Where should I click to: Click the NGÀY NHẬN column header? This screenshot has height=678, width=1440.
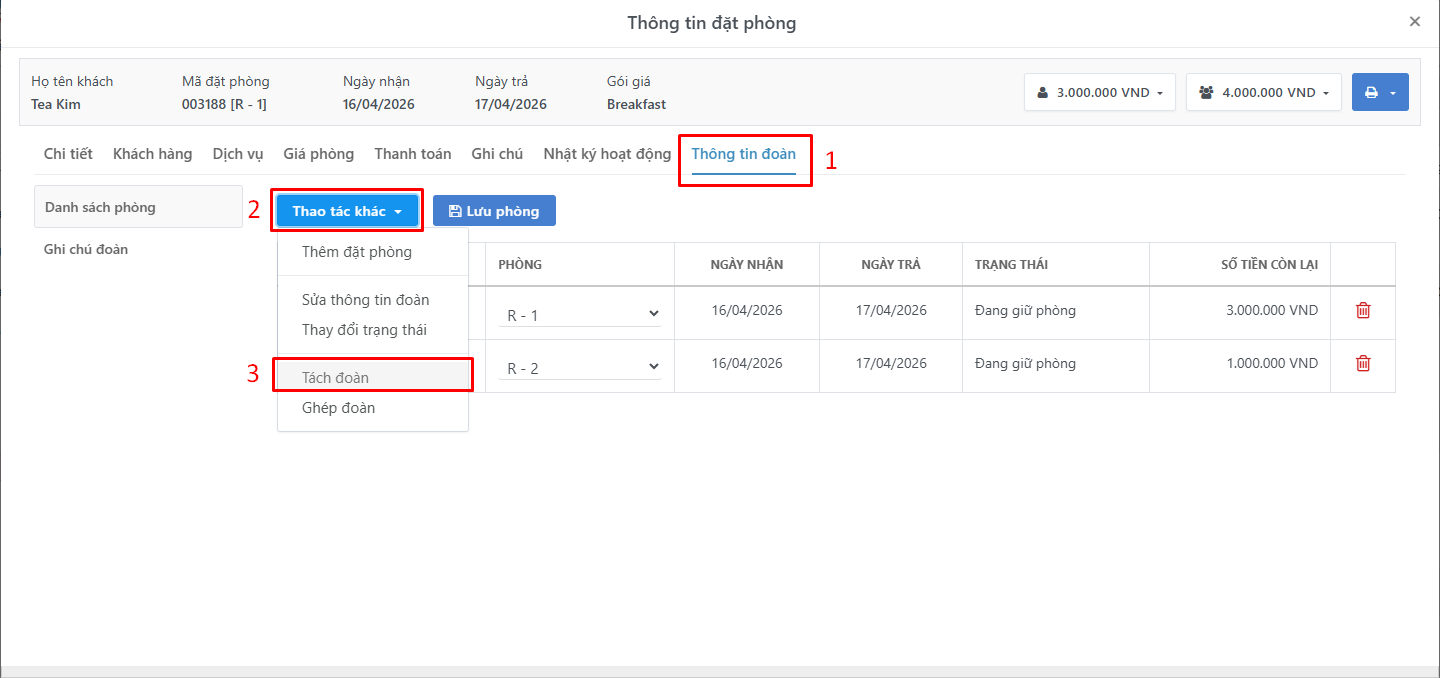747,265
